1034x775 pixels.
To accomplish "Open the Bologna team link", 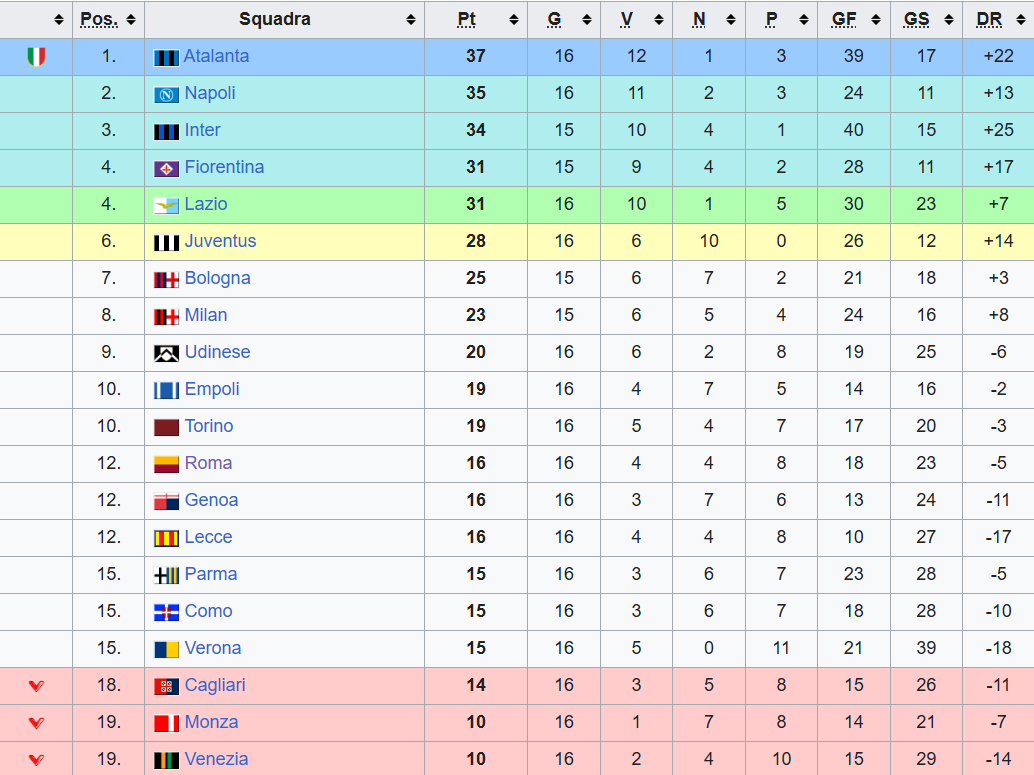I will point(218,278).
